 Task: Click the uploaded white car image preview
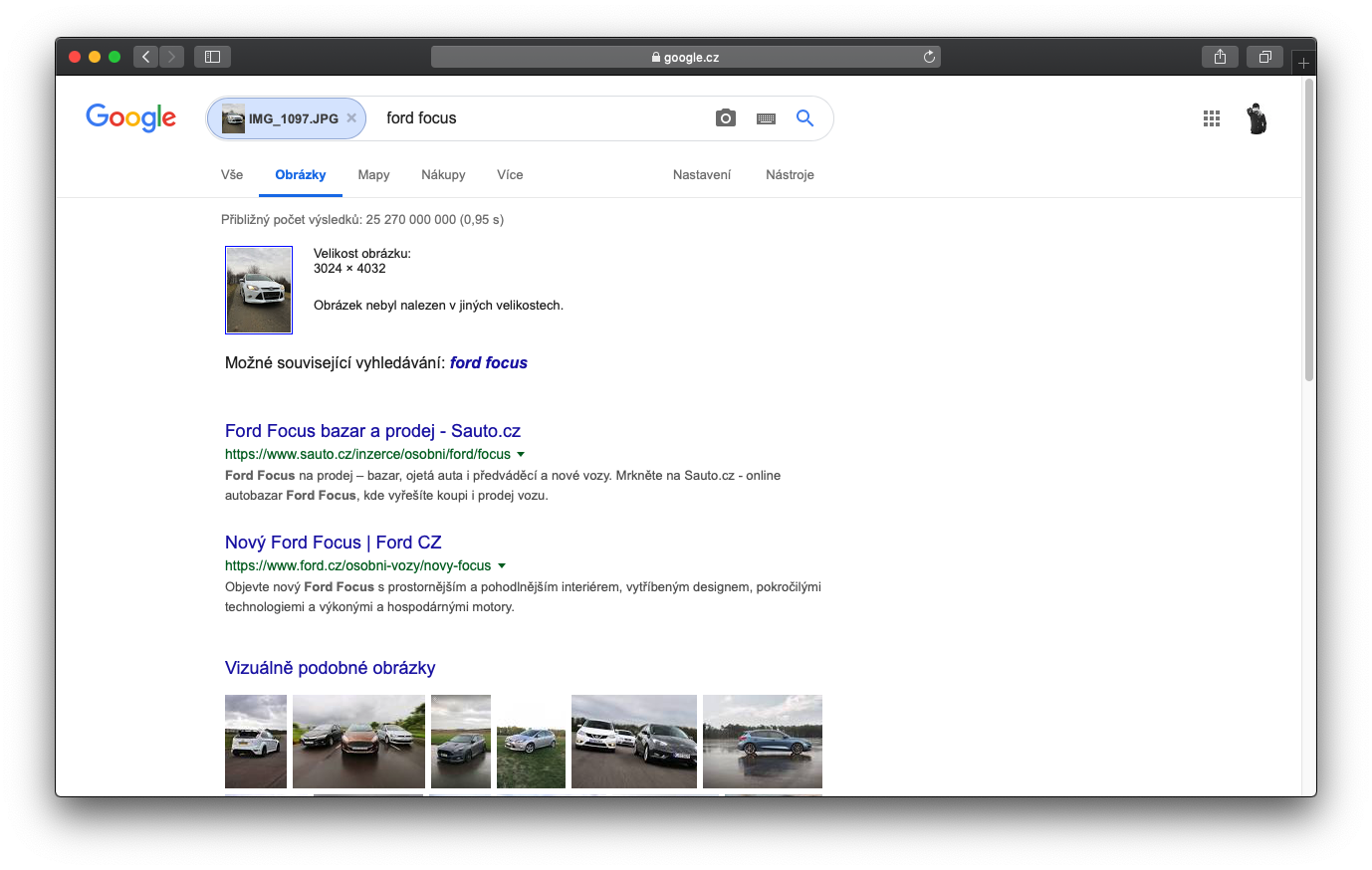click(x=259, y=290)
